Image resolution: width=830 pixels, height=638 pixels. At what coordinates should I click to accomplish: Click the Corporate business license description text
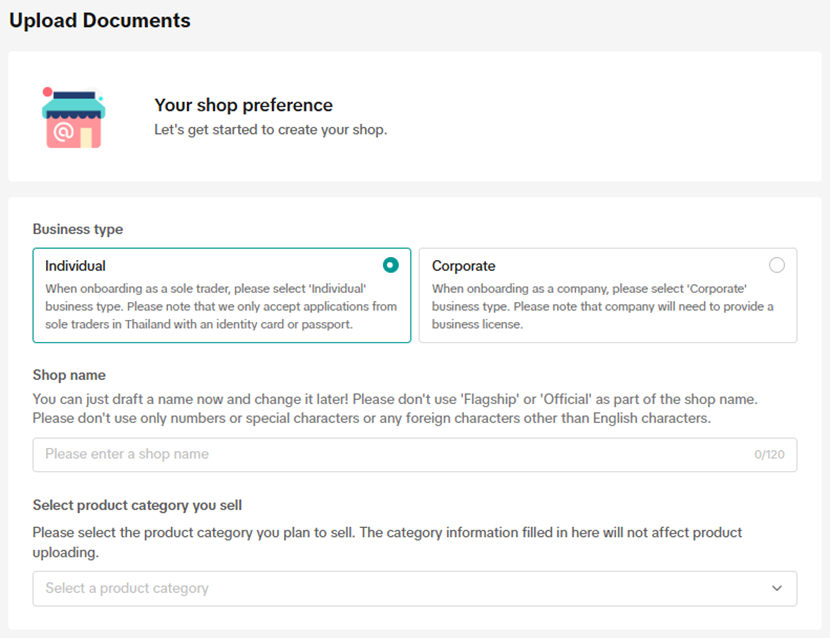(602, 306)
